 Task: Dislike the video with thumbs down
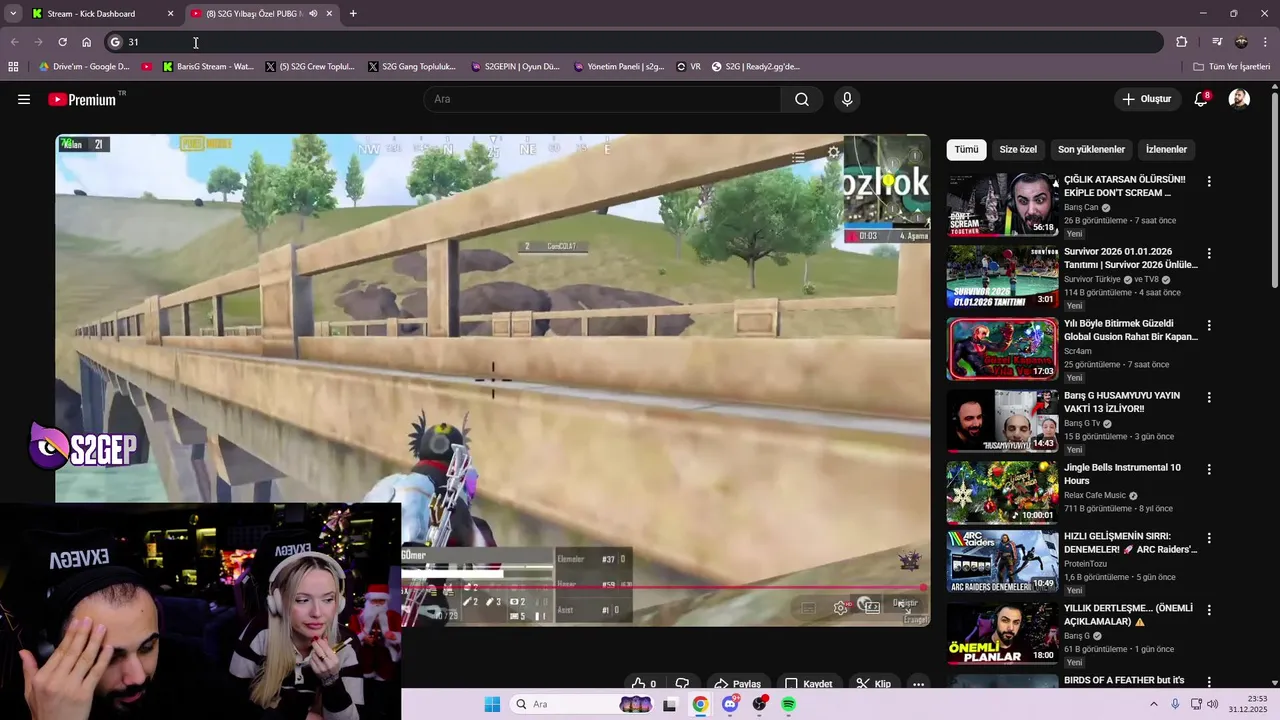tap(682, 684)
